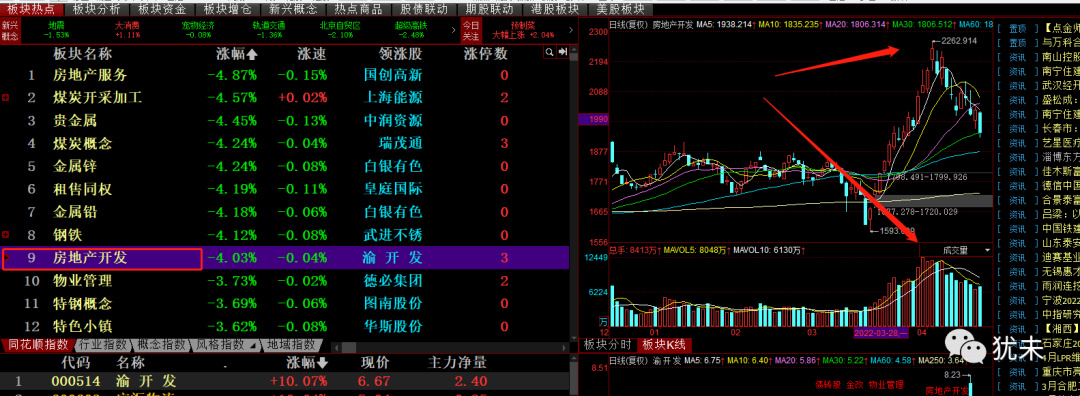Open the 期股联动 tab

(489, 9)
